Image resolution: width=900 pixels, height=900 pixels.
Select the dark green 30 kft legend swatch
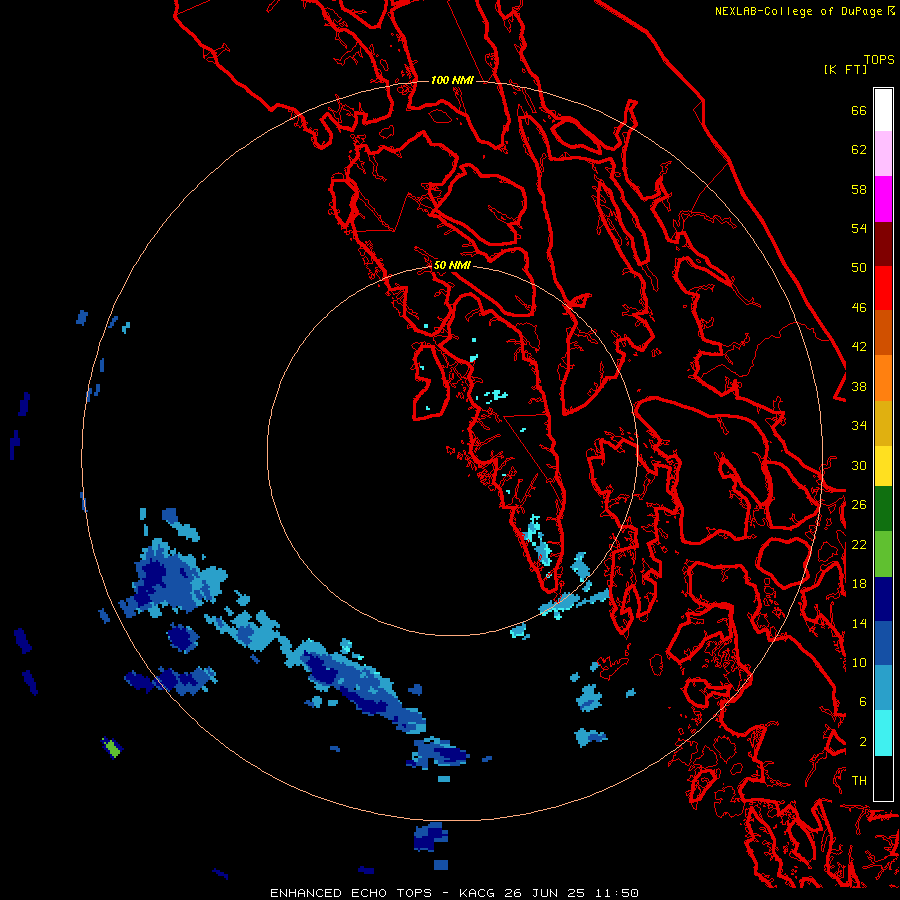tap(883, 509)
